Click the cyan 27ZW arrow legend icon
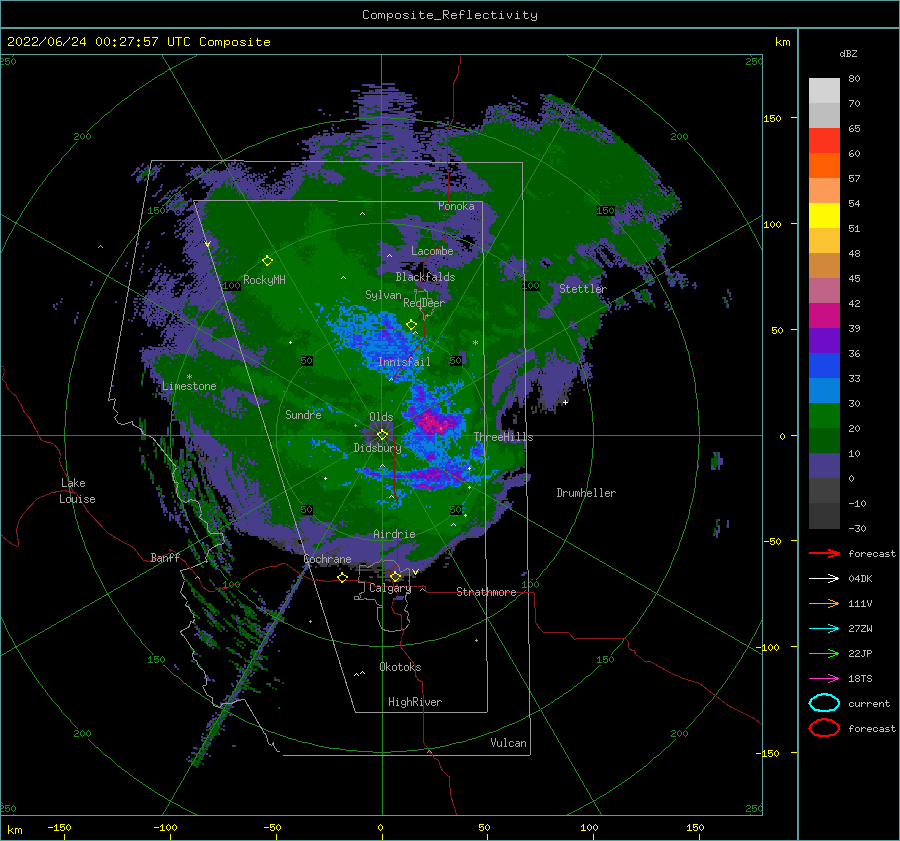 [x=824, y=629]
